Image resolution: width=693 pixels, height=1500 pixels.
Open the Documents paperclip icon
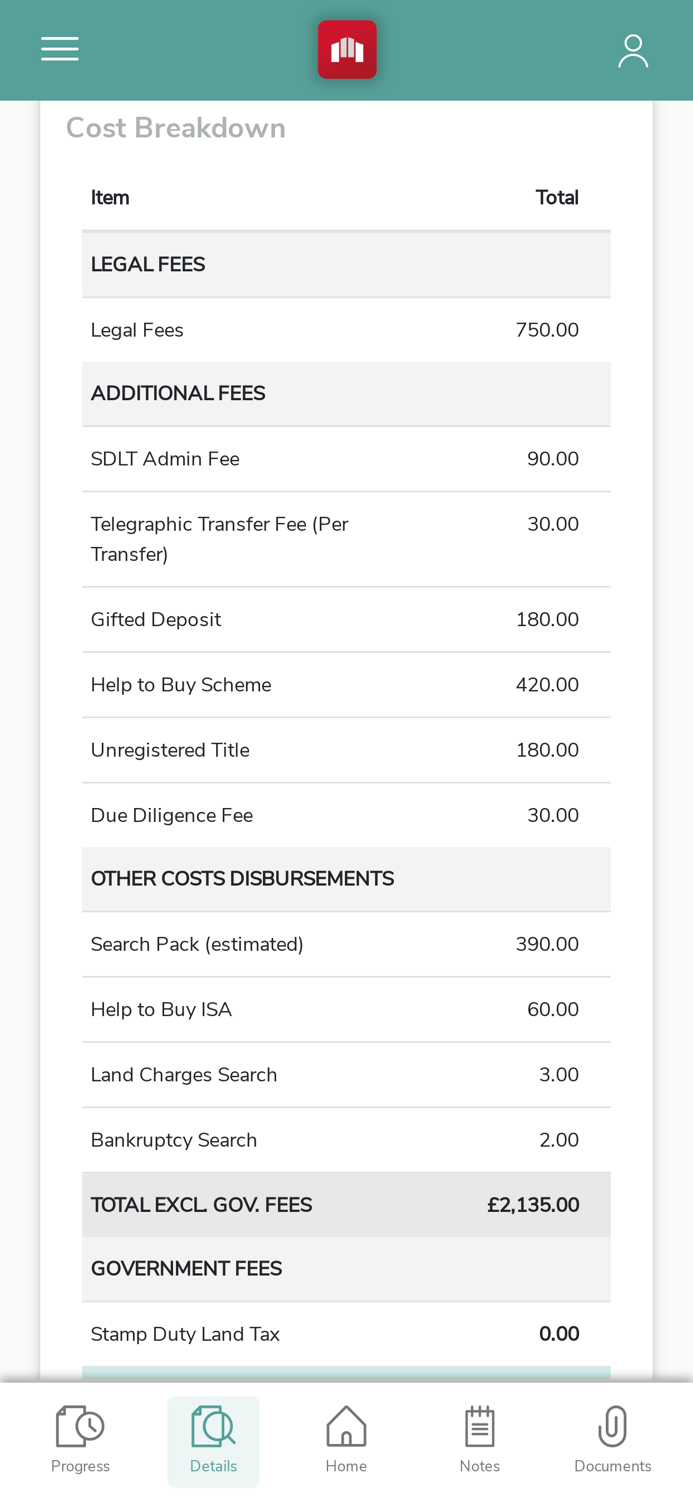[x=612, y=1440]
